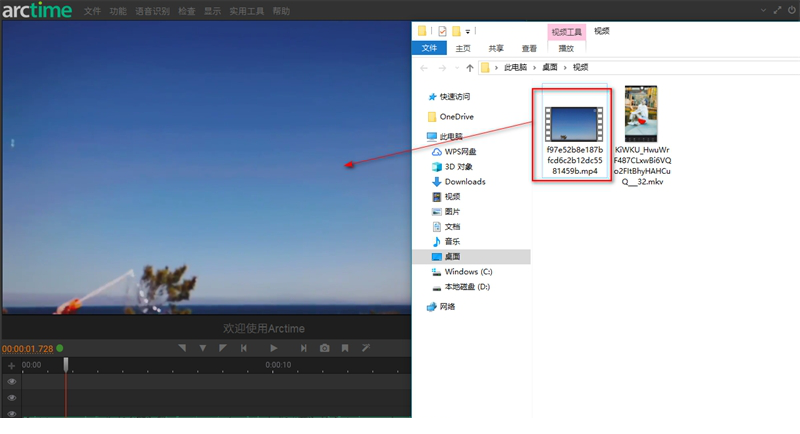This screenshot has height=434, width=800.
Task: Open the 语音识别 menu
Action: pos(152,11)
